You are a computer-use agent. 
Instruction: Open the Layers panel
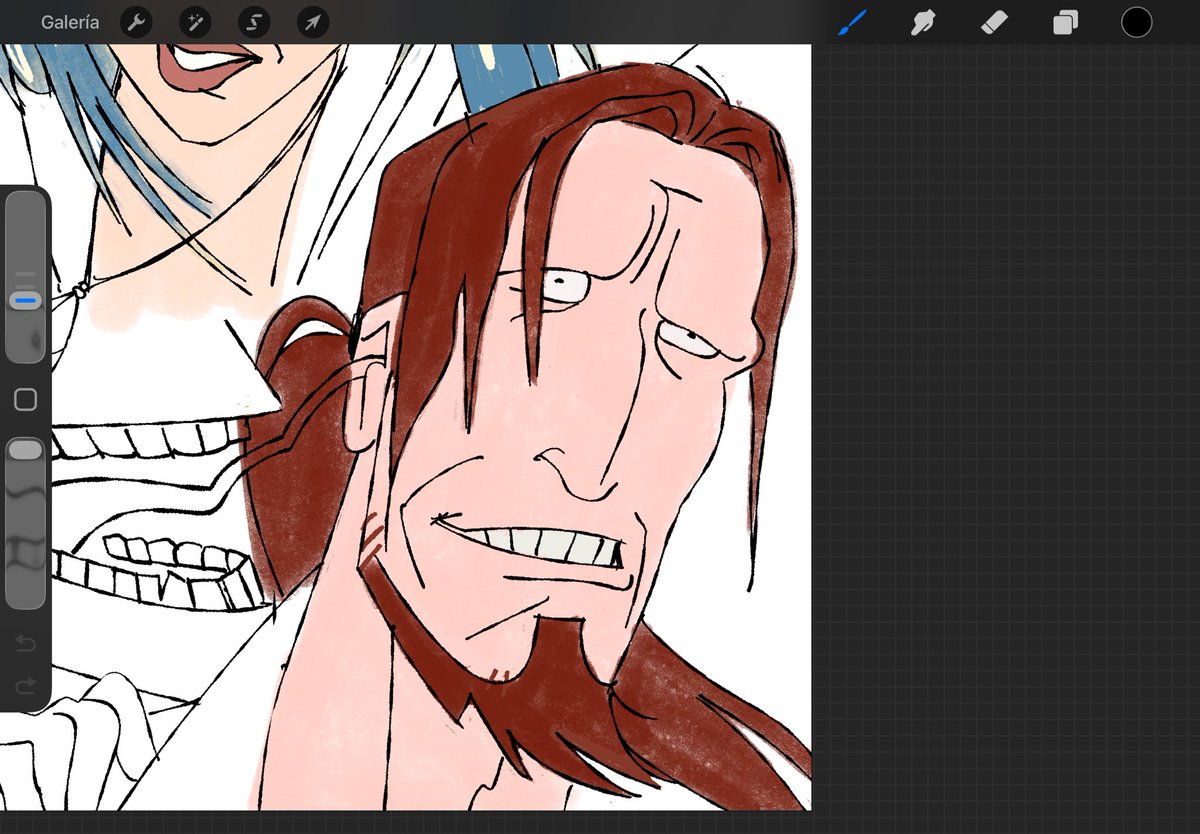pyautogui.click(x=1065, y=22)
